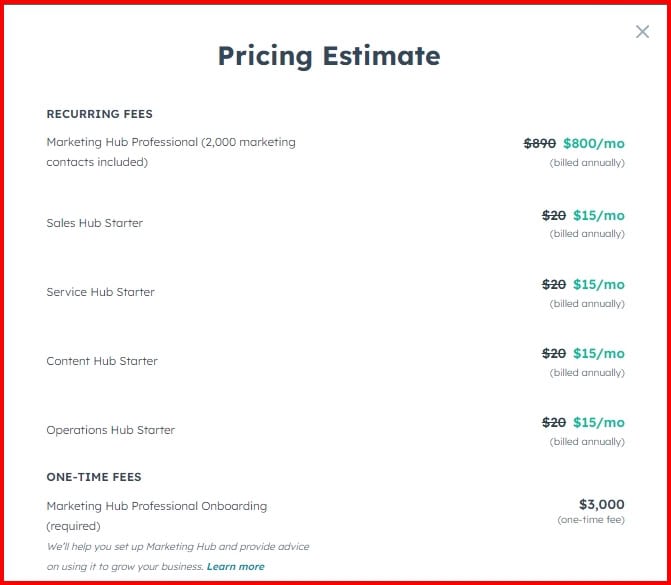This screenshot has width=671, height=585.
Task: Select the Recurring Fees section header
Action: pyautogui.click(x=99, y=114)
